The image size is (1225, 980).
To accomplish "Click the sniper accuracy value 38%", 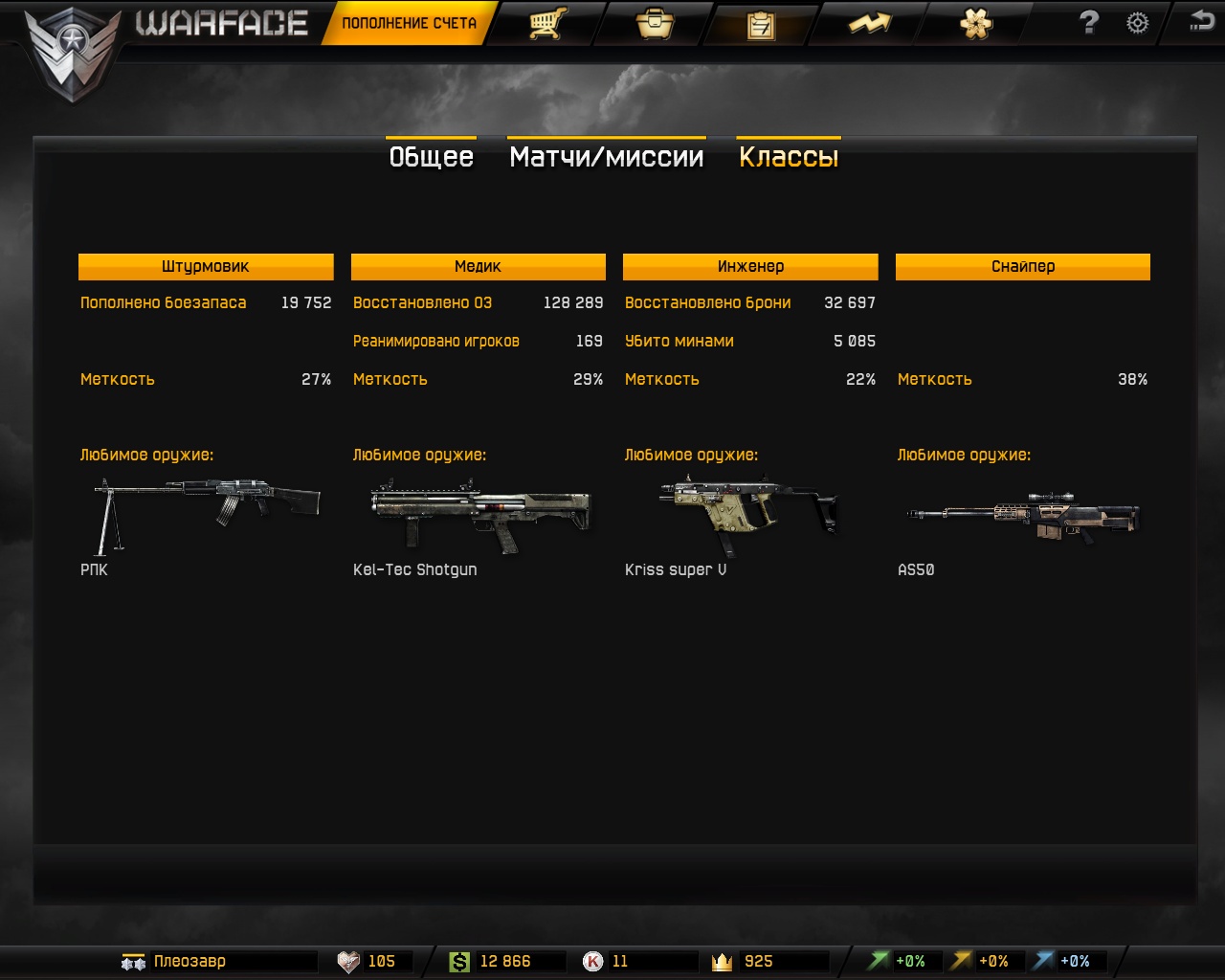I will [1132, 379].
